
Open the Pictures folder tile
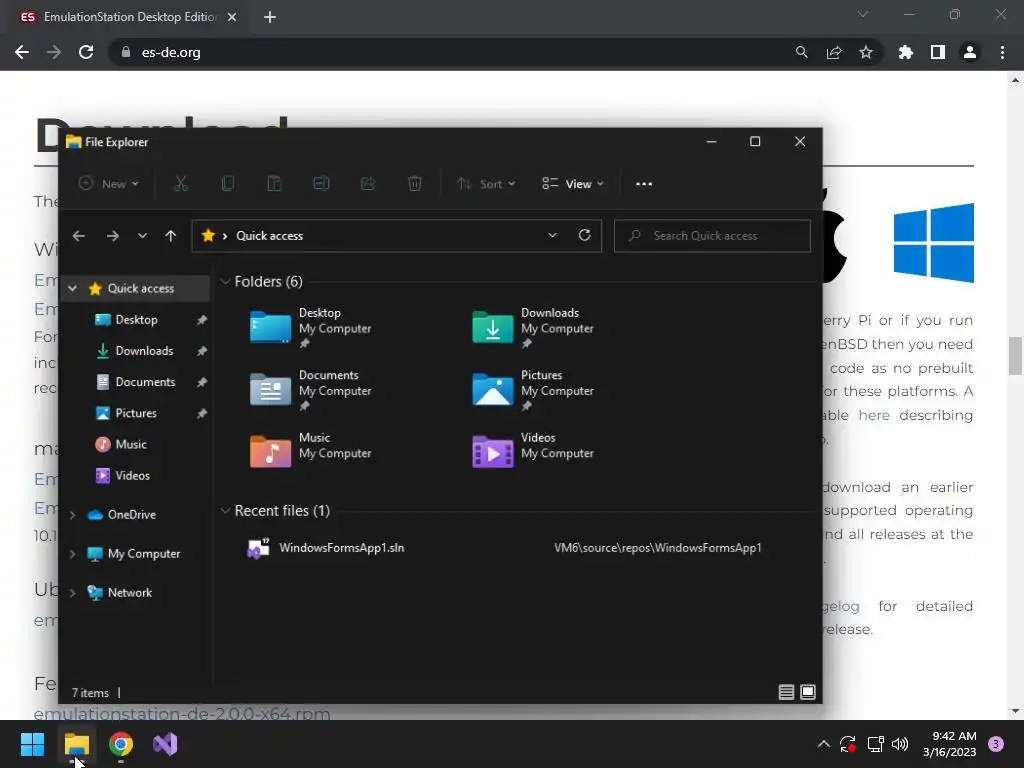pos(534,390)
